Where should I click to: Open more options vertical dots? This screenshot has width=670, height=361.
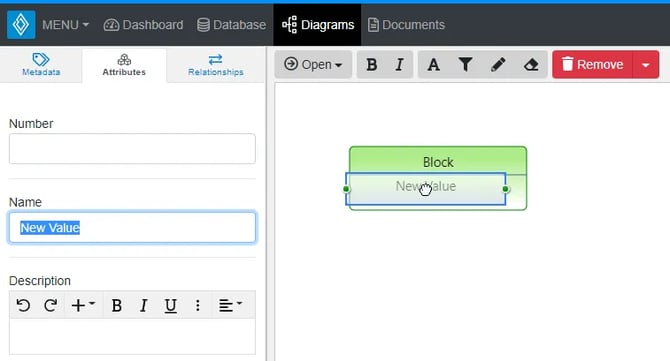[x=197, y=305]
